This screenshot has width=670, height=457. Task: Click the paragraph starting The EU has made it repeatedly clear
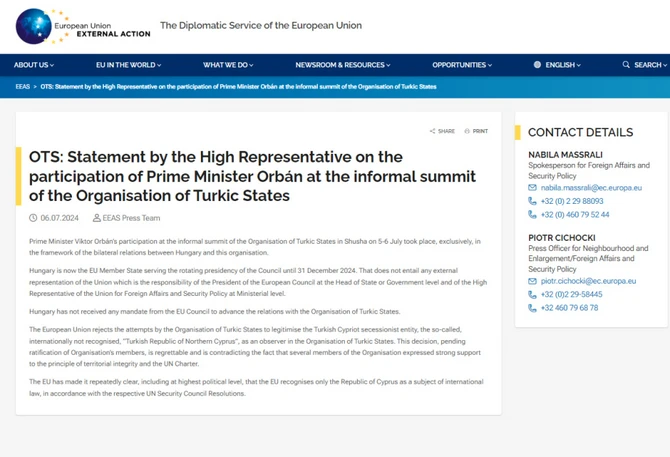coord(256,387)
